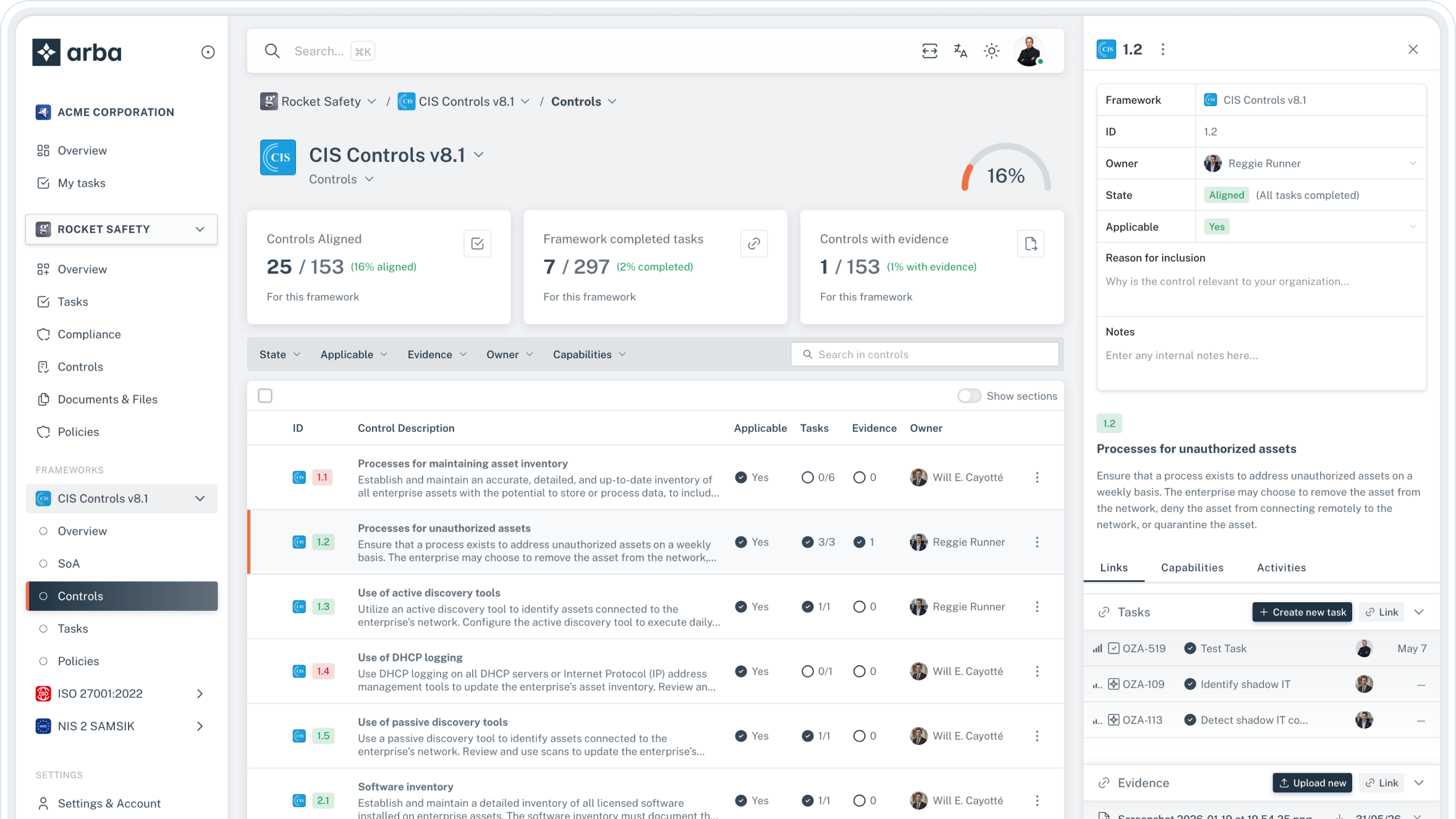This screenshot has height=819, width=1456.
Task: Click the Framework completed tasks link icon
Action: pos(754,243)
